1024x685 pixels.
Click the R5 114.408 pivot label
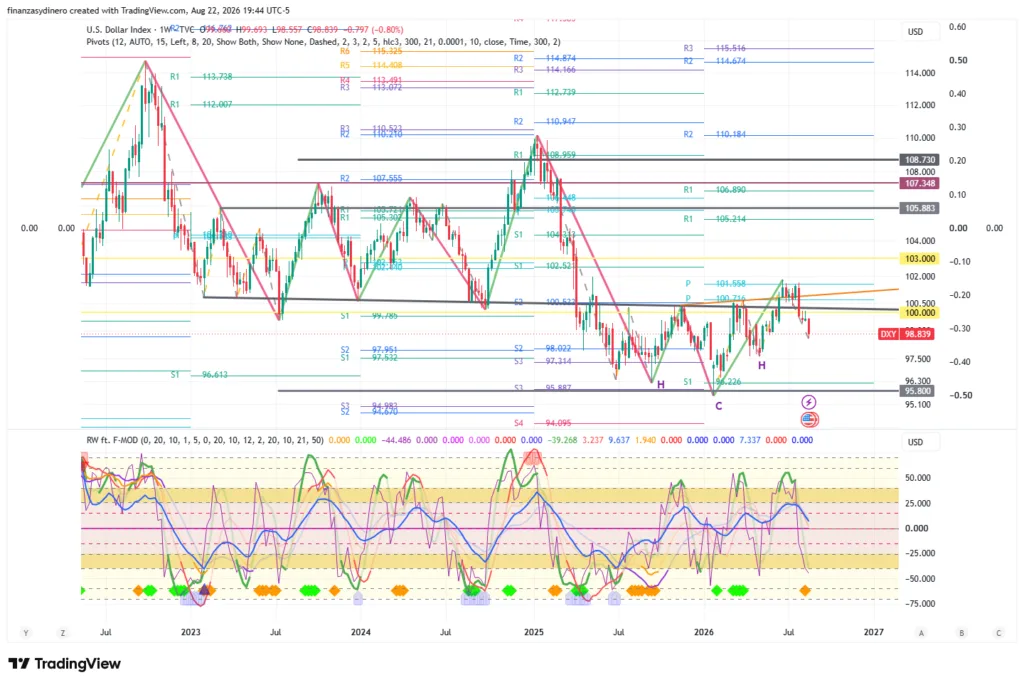coord(371,65)
